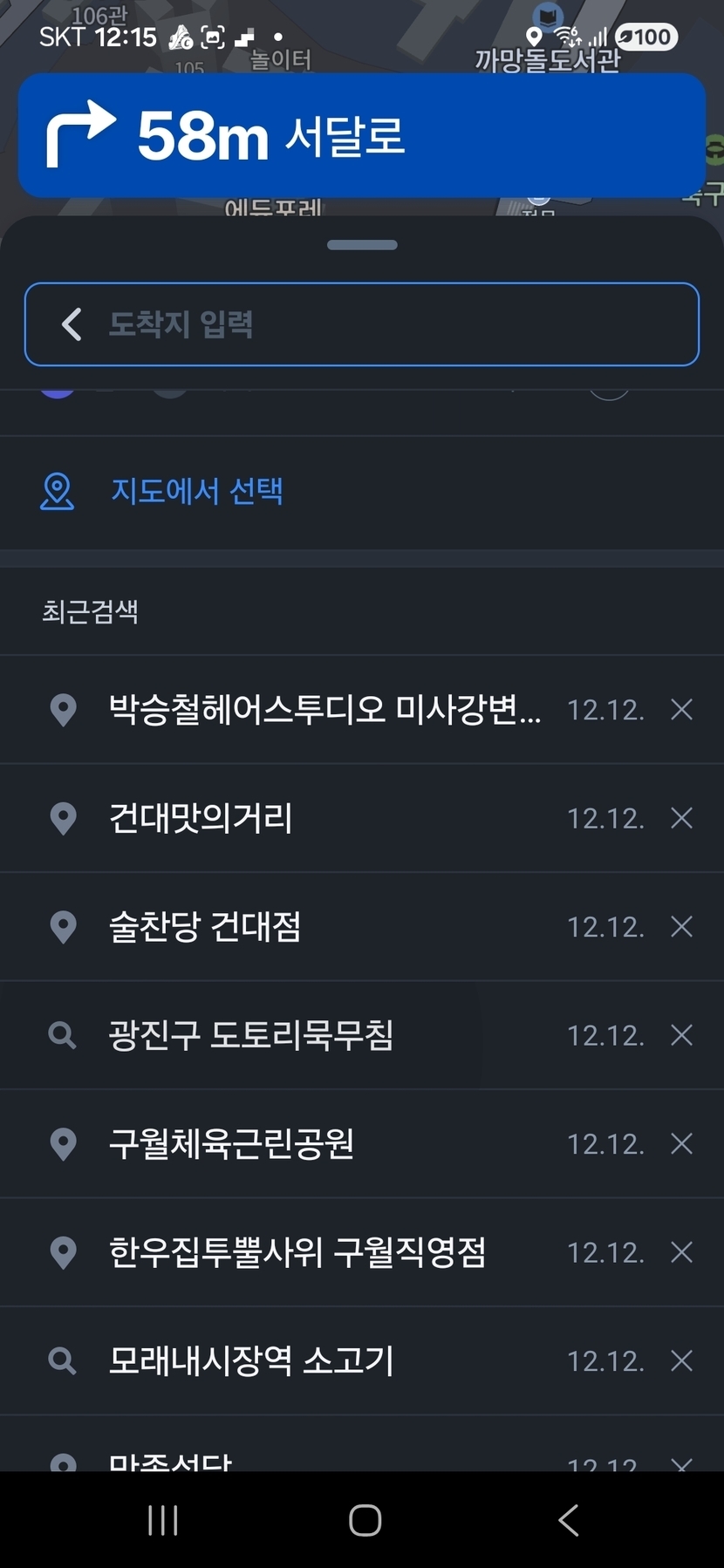Screen dimensions: 724x1568
Task: Tap the location pin icon for 구월체육근린공원
Action: pyautogui.click(x=63, y=1143)
